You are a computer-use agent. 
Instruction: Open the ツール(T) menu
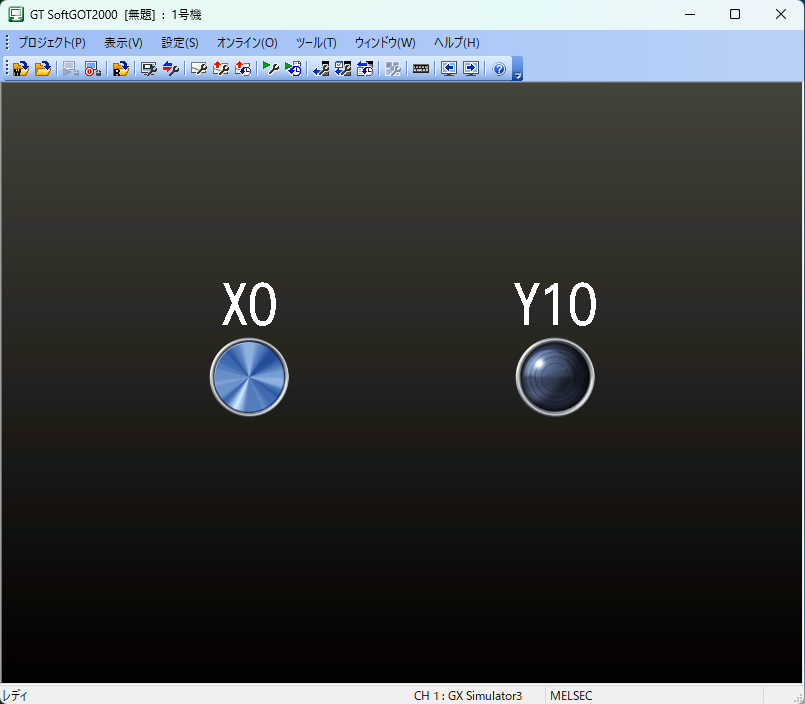(316, 43)
